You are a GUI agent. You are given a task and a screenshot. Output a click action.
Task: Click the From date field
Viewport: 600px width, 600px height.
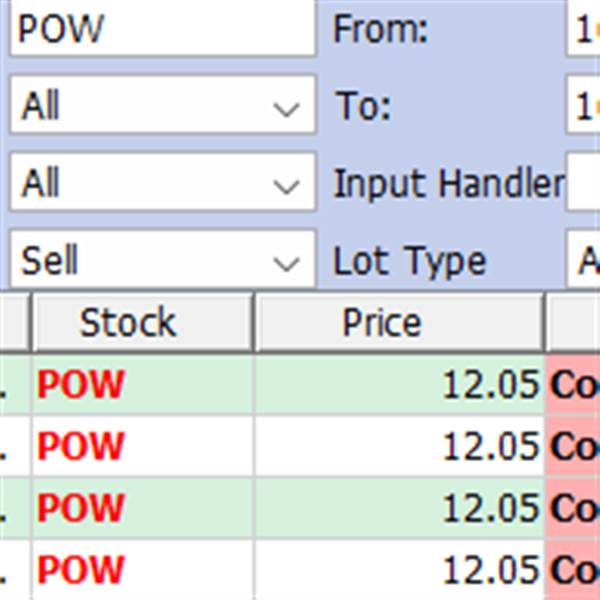[x=582, y=30]
